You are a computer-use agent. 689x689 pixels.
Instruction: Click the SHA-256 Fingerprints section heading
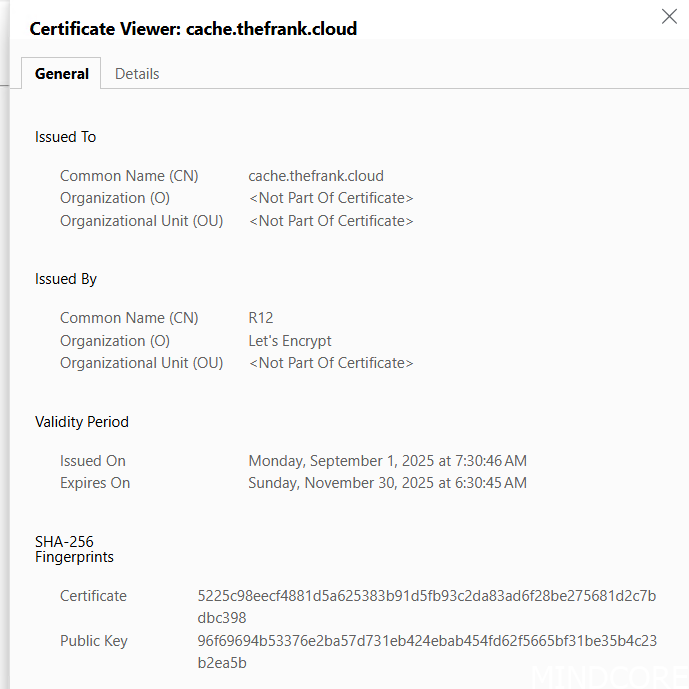(x=74, y=549)
